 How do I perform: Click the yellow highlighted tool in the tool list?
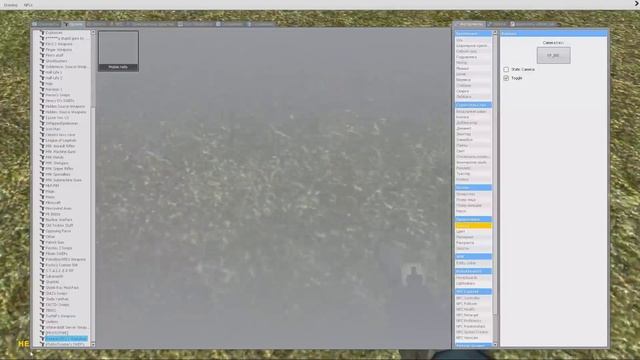(x=473, y=226)
